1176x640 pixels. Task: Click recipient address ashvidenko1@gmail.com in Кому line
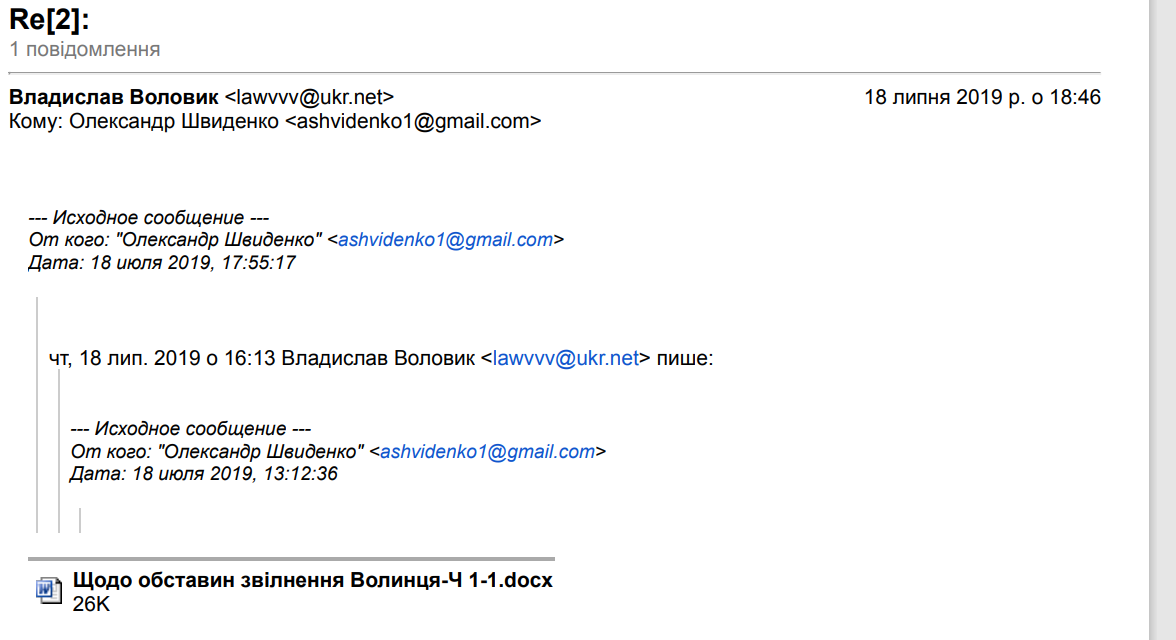coord(413,122)
